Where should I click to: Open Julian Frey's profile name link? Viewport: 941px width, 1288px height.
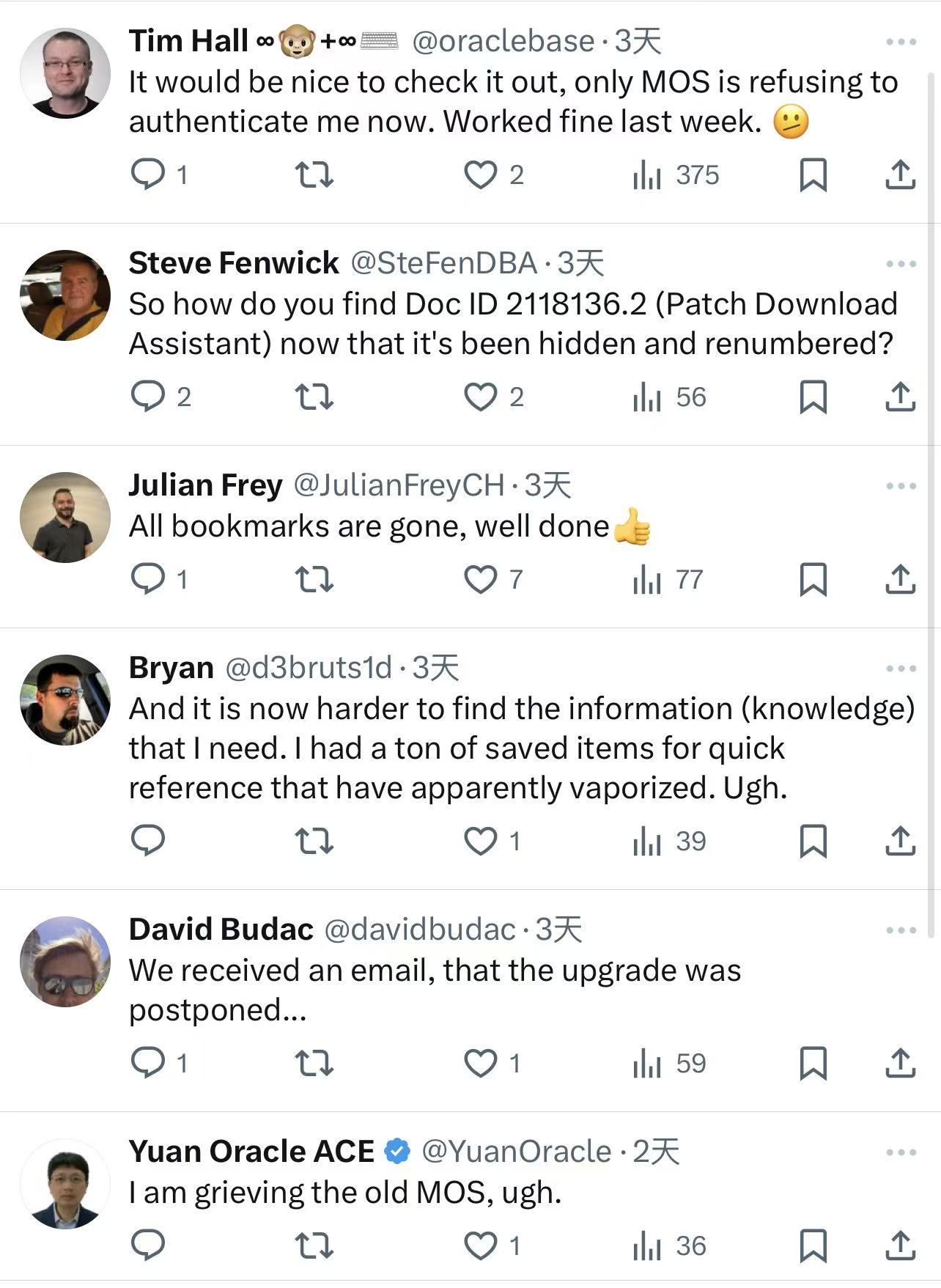pyautogui.click(x=205, y=485)
